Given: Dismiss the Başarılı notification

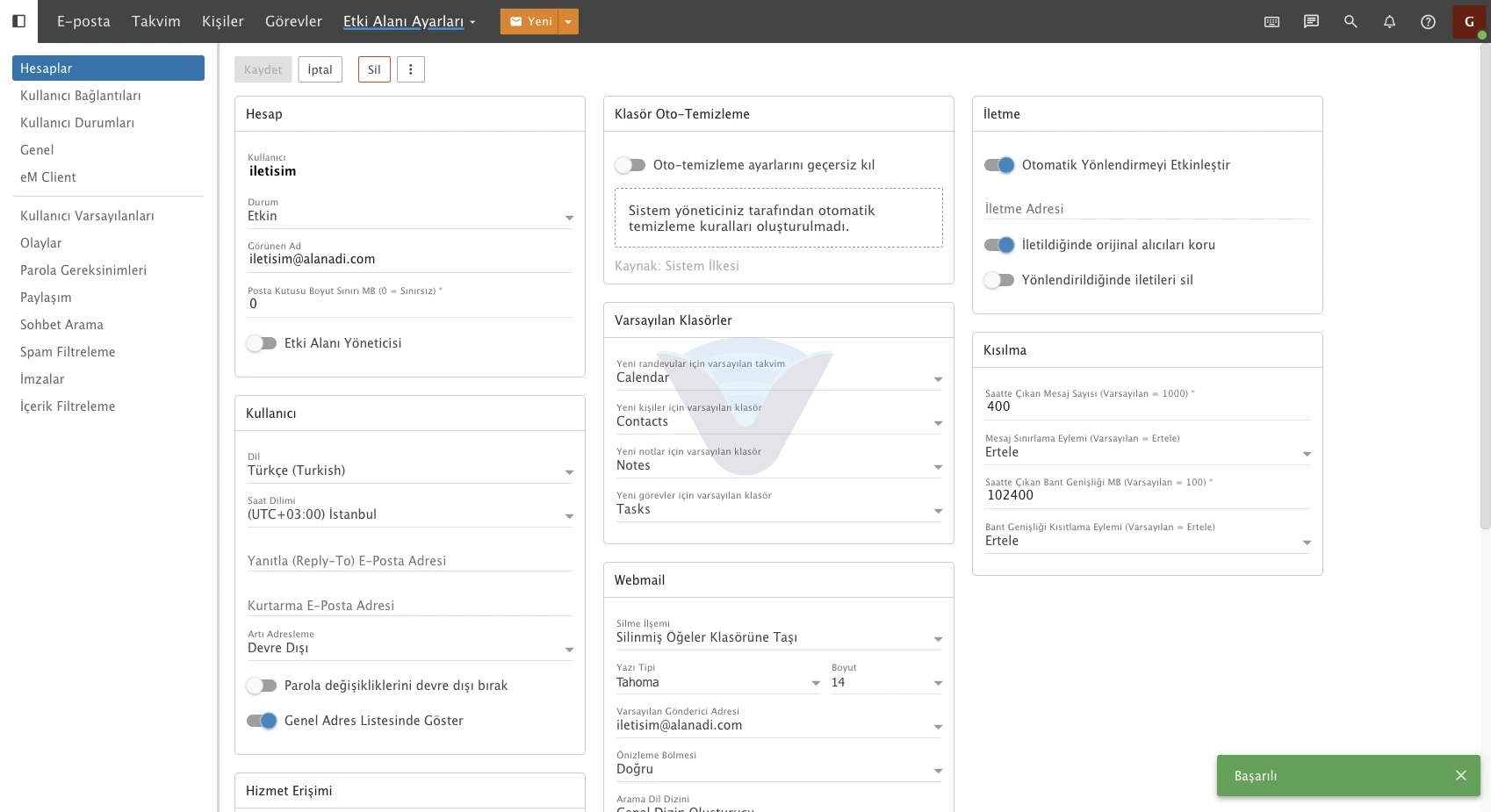Looking at the screenshot, I should (1461, 775).
